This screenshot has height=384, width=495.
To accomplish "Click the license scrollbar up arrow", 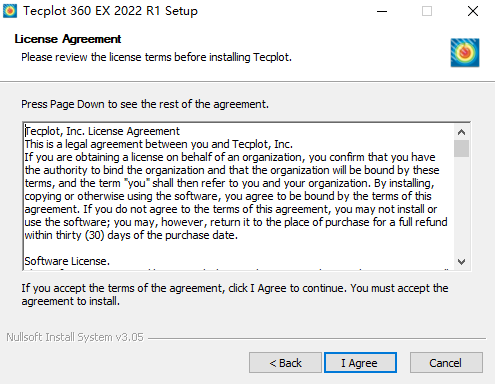I will click(x=461, y=132).
